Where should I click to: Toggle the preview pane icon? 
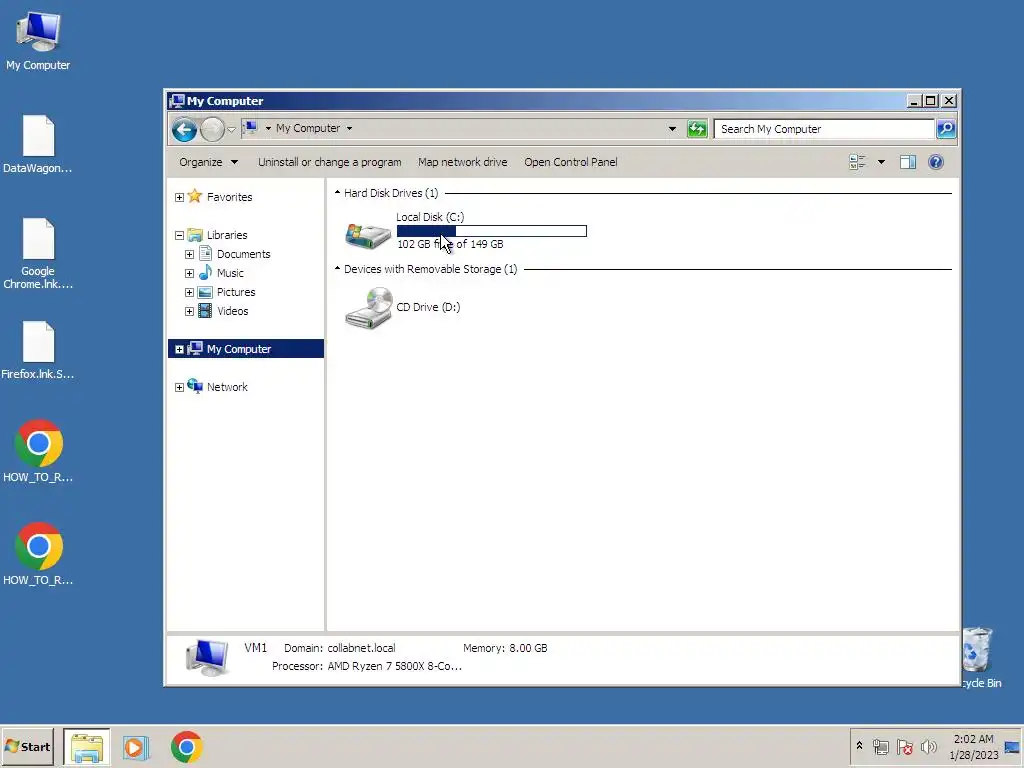(908, 162)
